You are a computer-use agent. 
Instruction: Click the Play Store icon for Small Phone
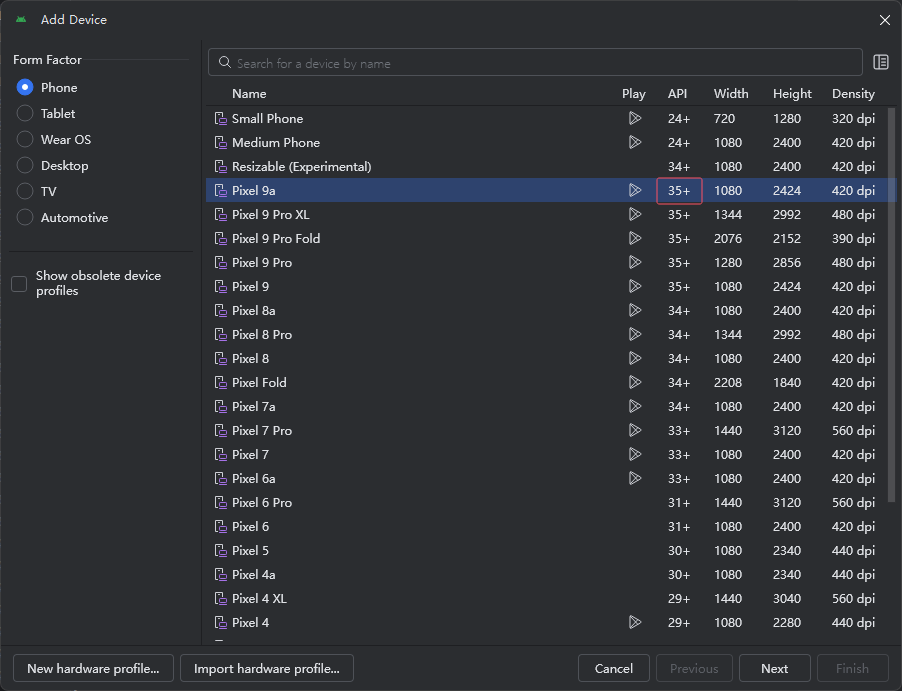(635, 119)
